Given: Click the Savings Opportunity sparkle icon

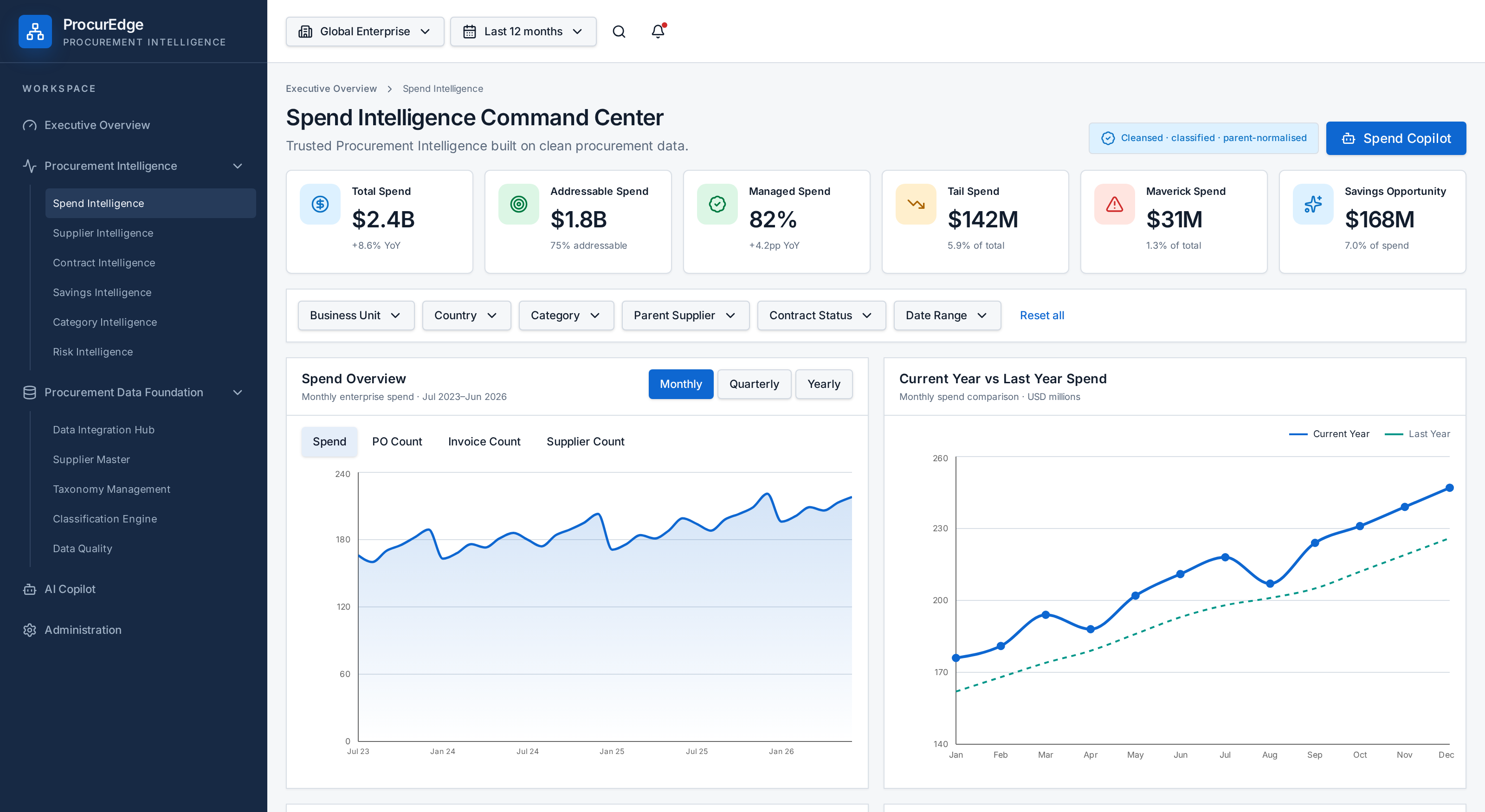Looking at the screenshot, I should 1313,204.
